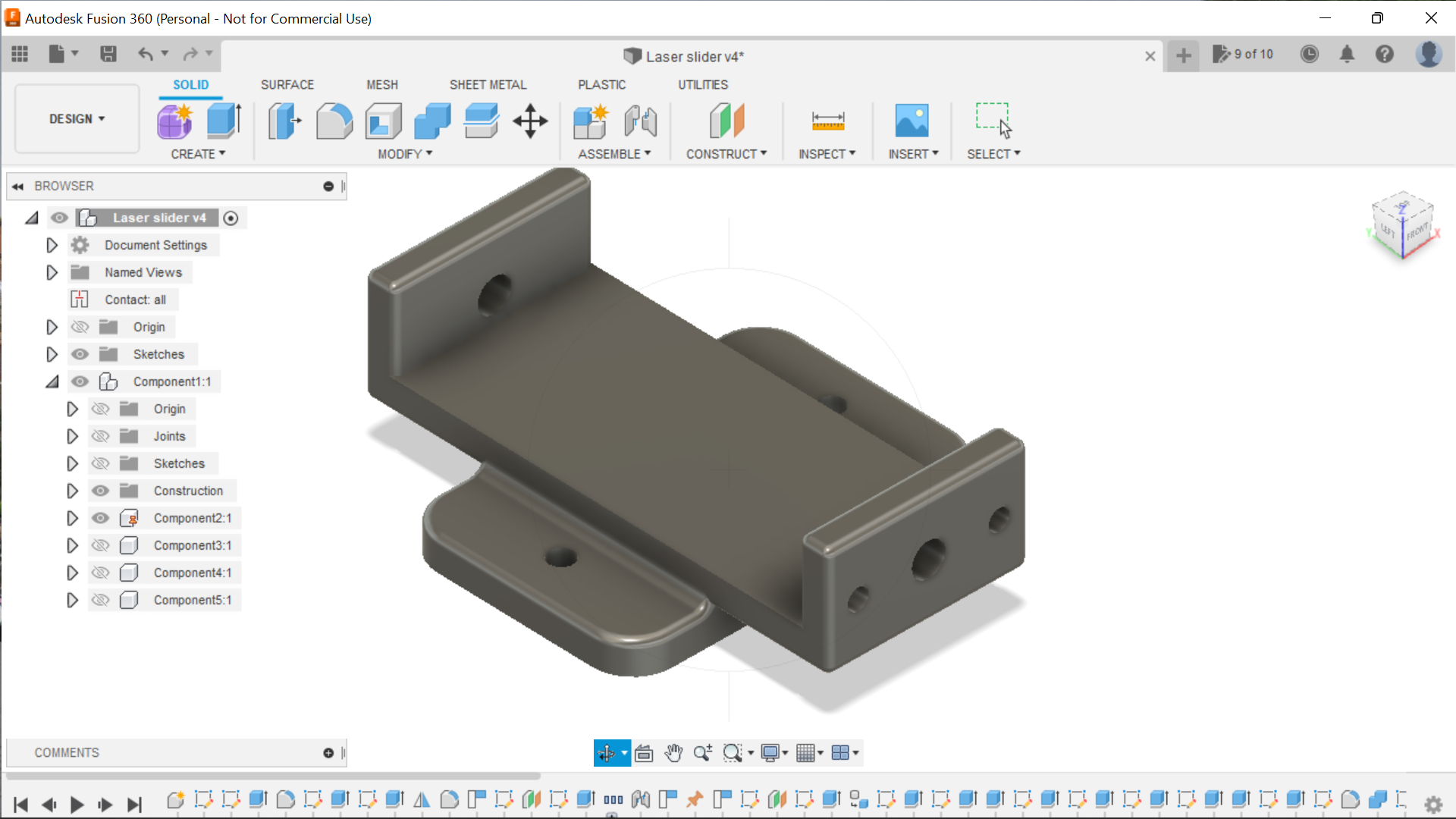Open the Help question mark icon
This screenshot has height=819, width=1456.
pos(1385,54)
